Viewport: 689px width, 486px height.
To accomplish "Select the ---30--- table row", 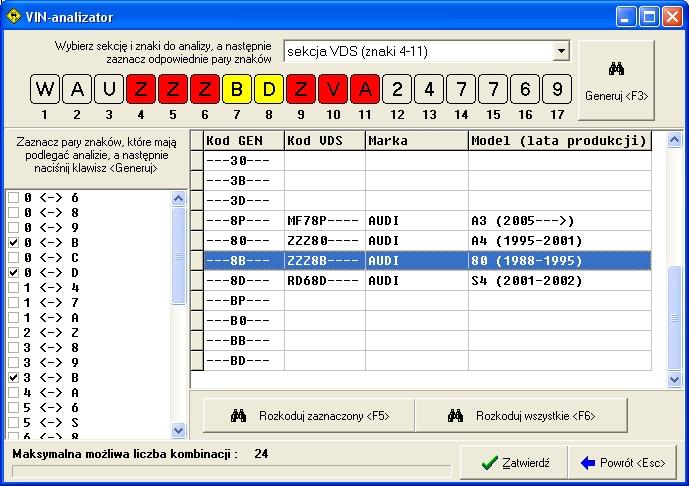I will pos(428,160).
